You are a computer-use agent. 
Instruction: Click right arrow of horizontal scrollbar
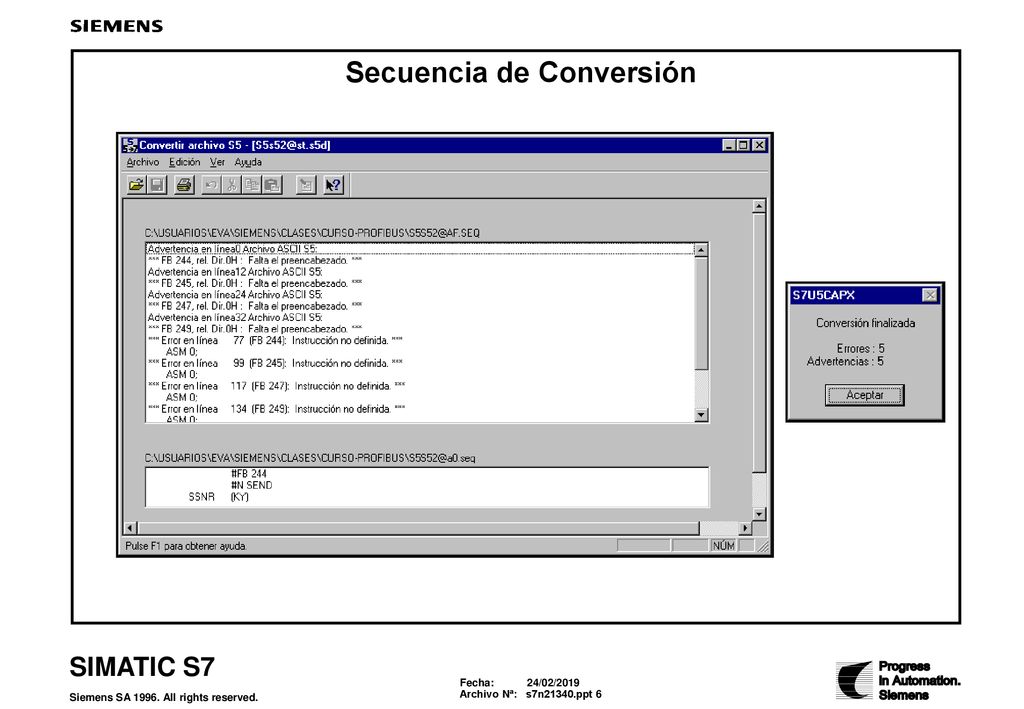click(745, 528)
